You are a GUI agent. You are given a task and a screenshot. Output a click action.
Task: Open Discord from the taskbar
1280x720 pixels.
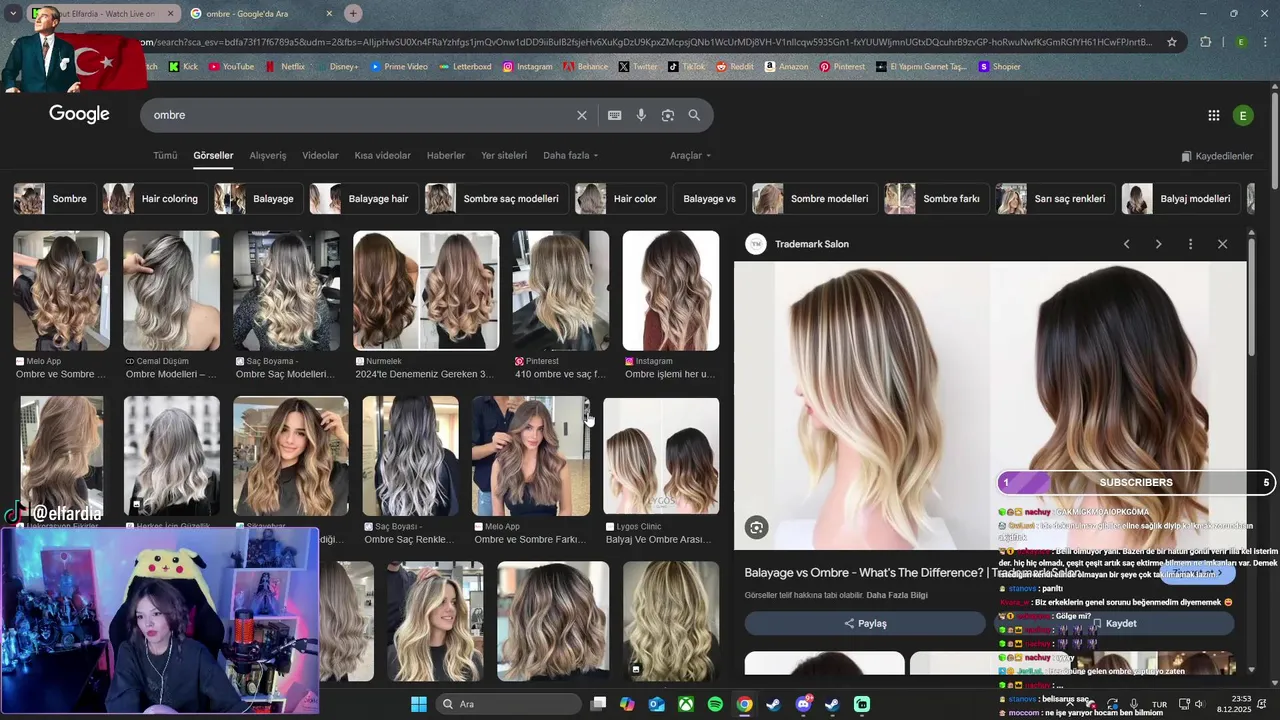click(803, 704)
